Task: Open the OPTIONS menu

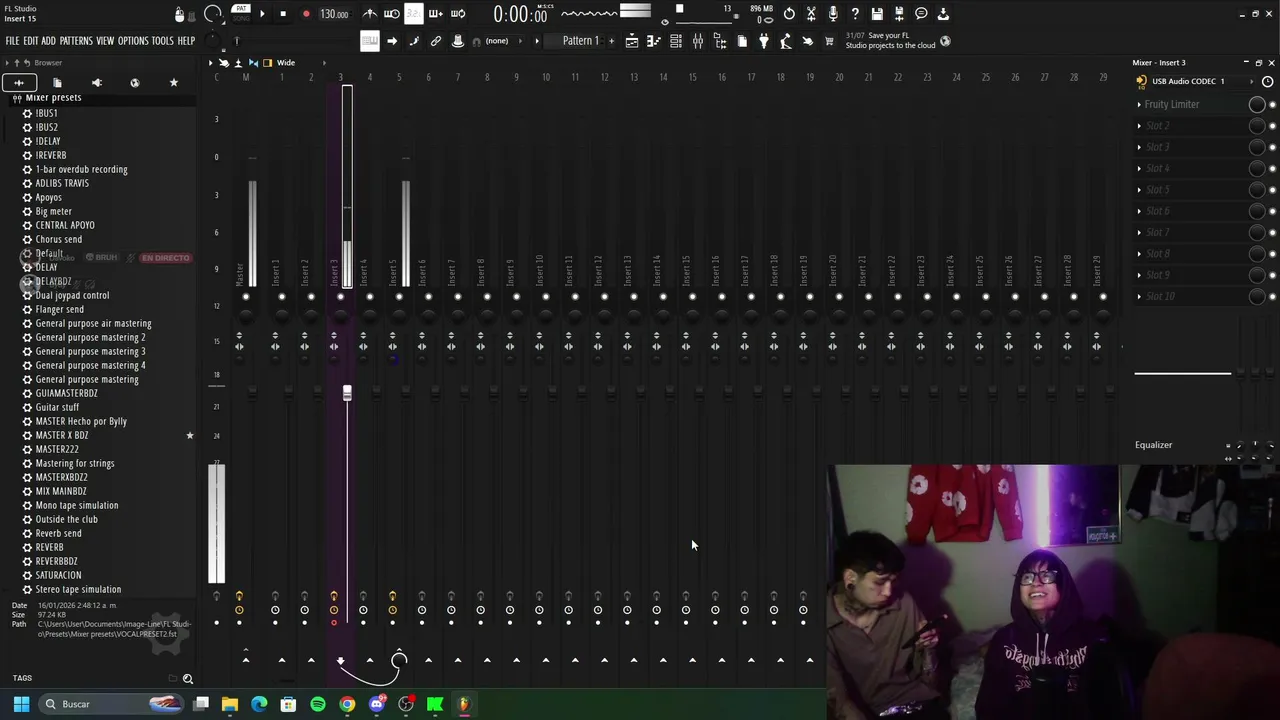Action: tap(133, 41)
